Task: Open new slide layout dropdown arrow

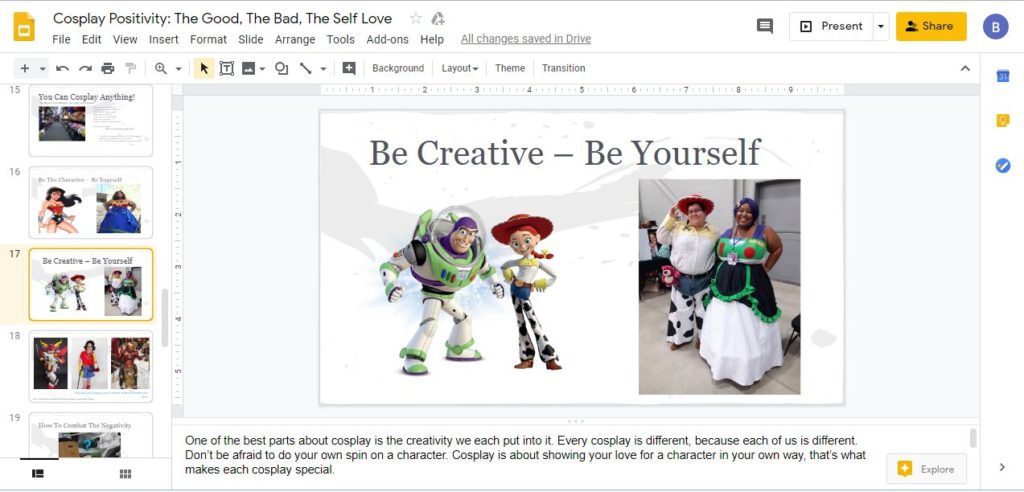Action: (x=42, y=68)
